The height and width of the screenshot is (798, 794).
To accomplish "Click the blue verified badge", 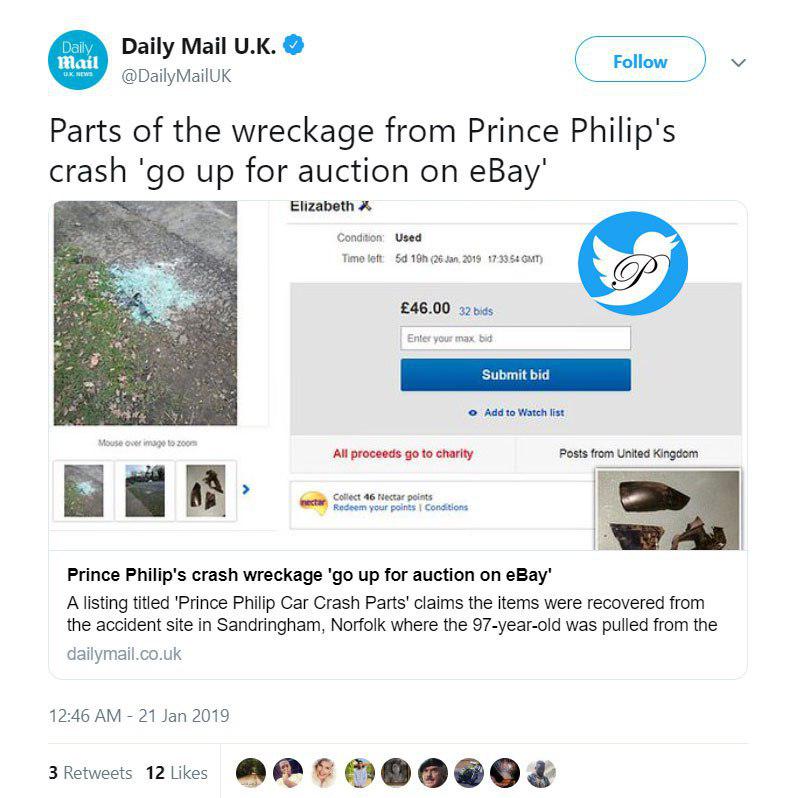I will (x=293, y=47).
